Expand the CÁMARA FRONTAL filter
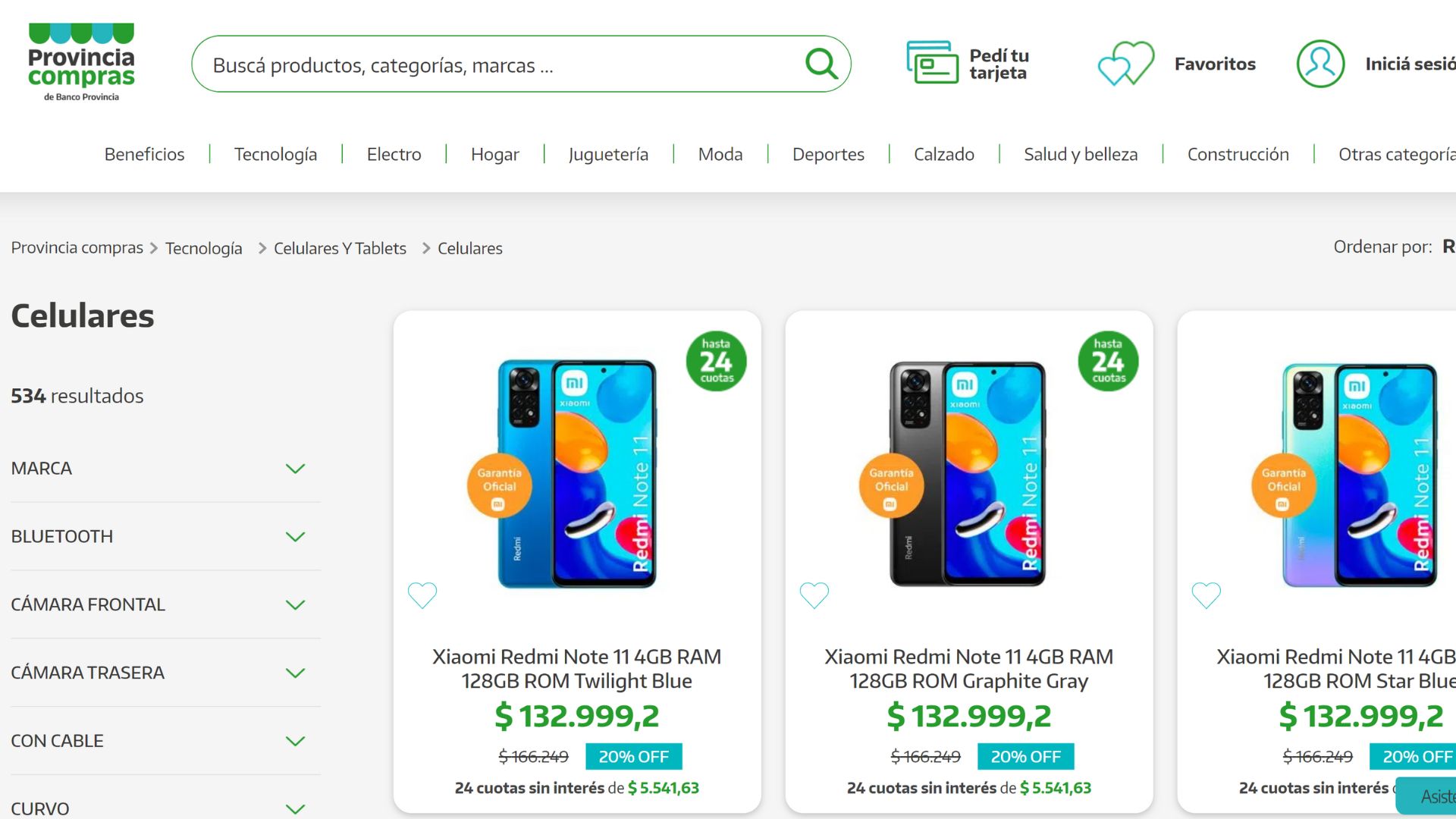1456x819 pixels. 295,604
